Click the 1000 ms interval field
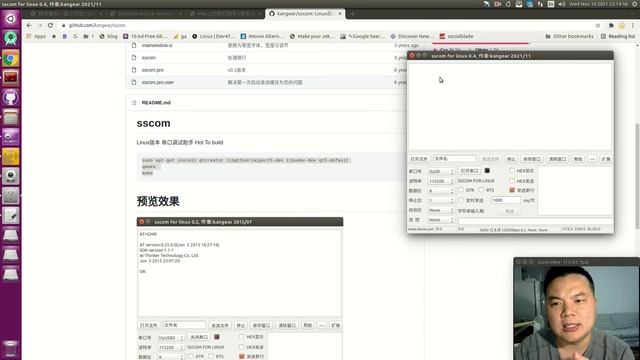Screen dimensions: 640x360 [506, 200]
